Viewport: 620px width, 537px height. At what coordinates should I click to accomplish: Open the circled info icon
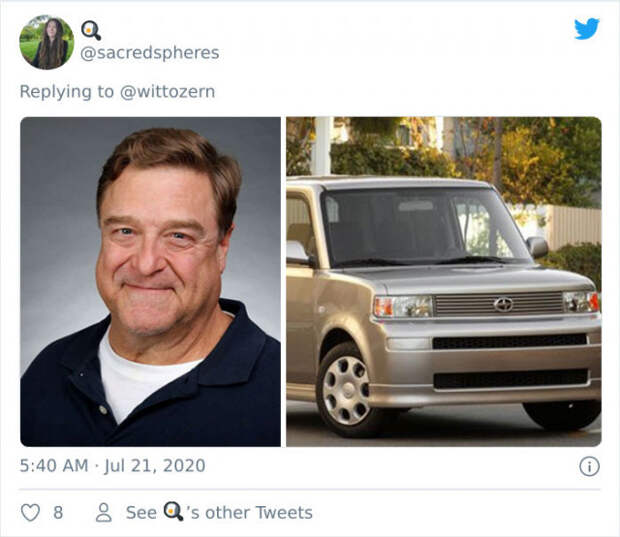tap(589, 466)
